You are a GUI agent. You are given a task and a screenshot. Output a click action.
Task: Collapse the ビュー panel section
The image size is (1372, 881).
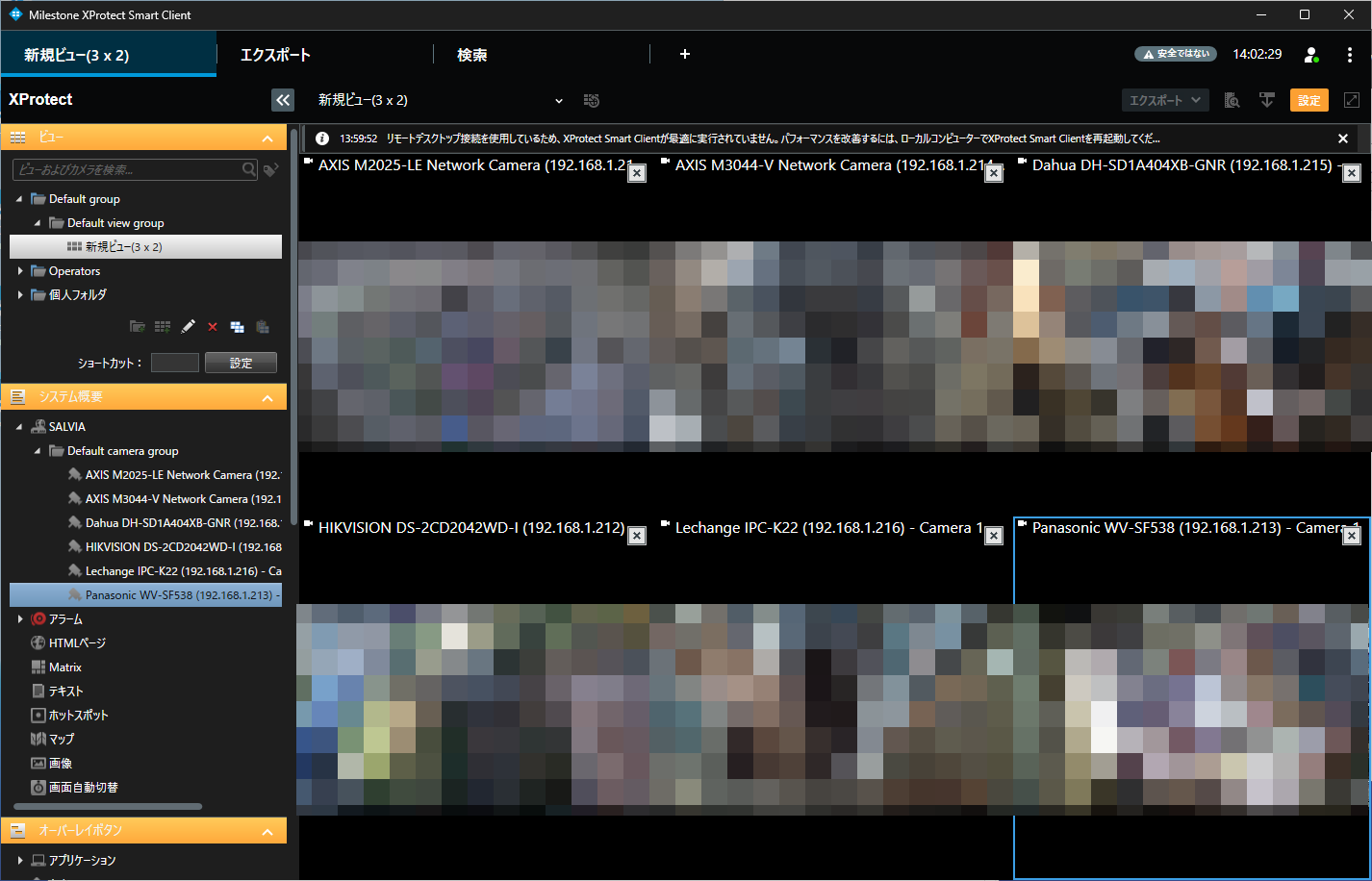click(x=267, y=138)
